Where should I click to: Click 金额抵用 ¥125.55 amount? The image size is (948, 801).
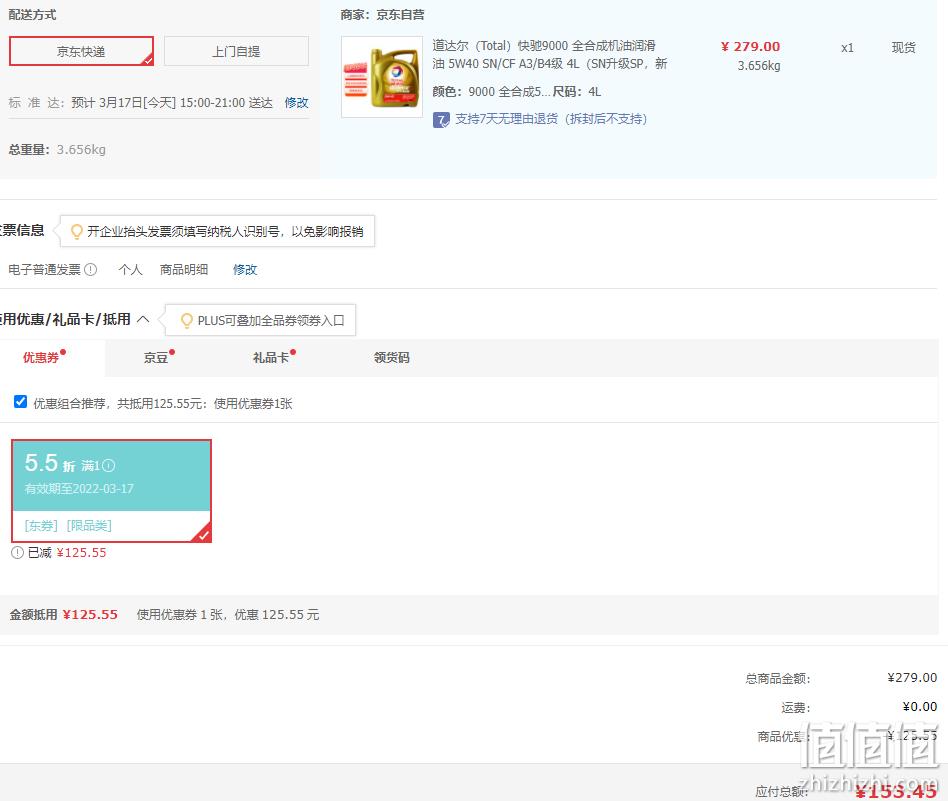(x=90, y=615)
